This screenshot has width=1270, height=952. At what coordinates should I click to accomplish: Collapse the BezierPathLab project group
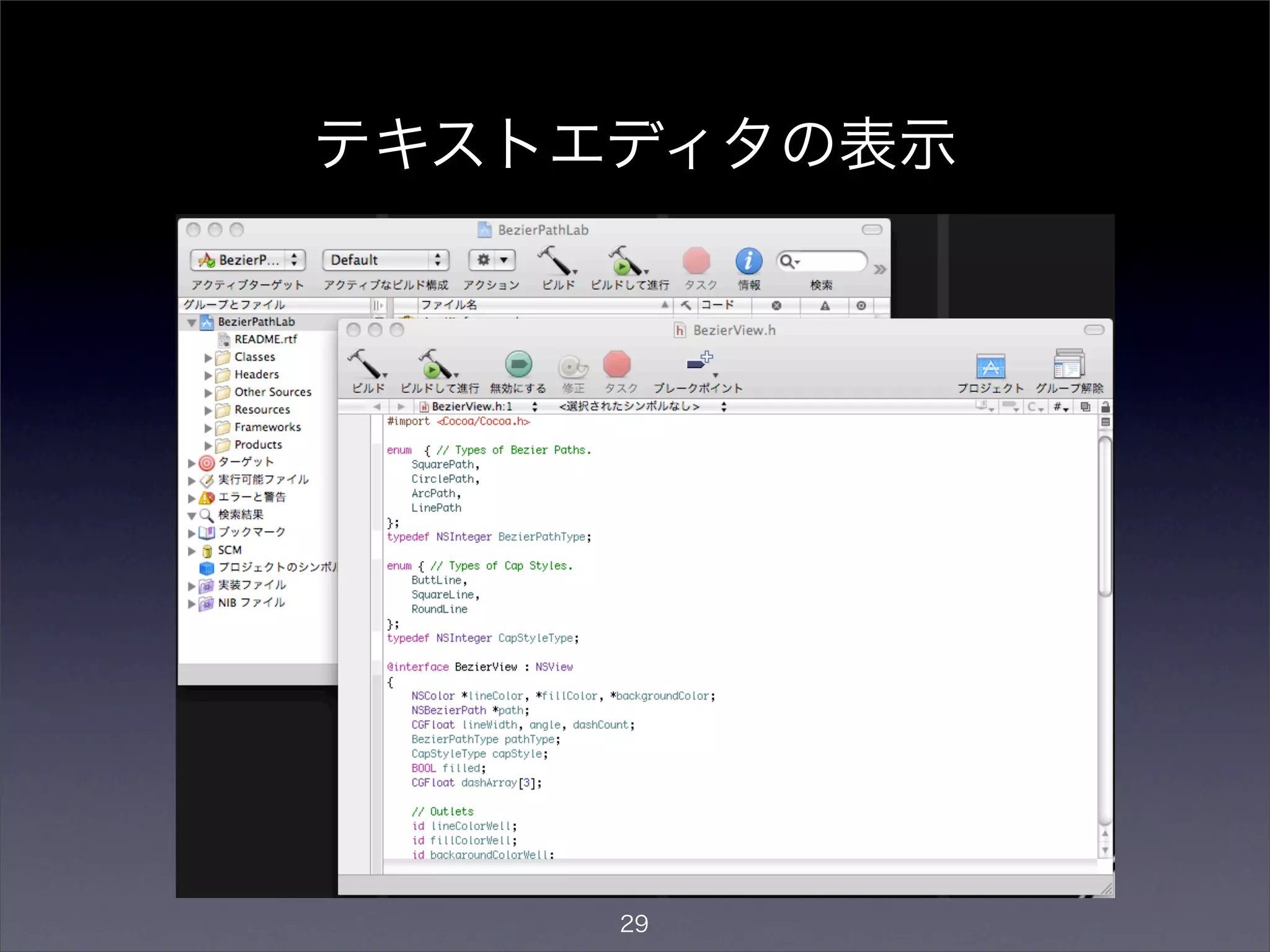pyautogui.click(x=192, y=322)
